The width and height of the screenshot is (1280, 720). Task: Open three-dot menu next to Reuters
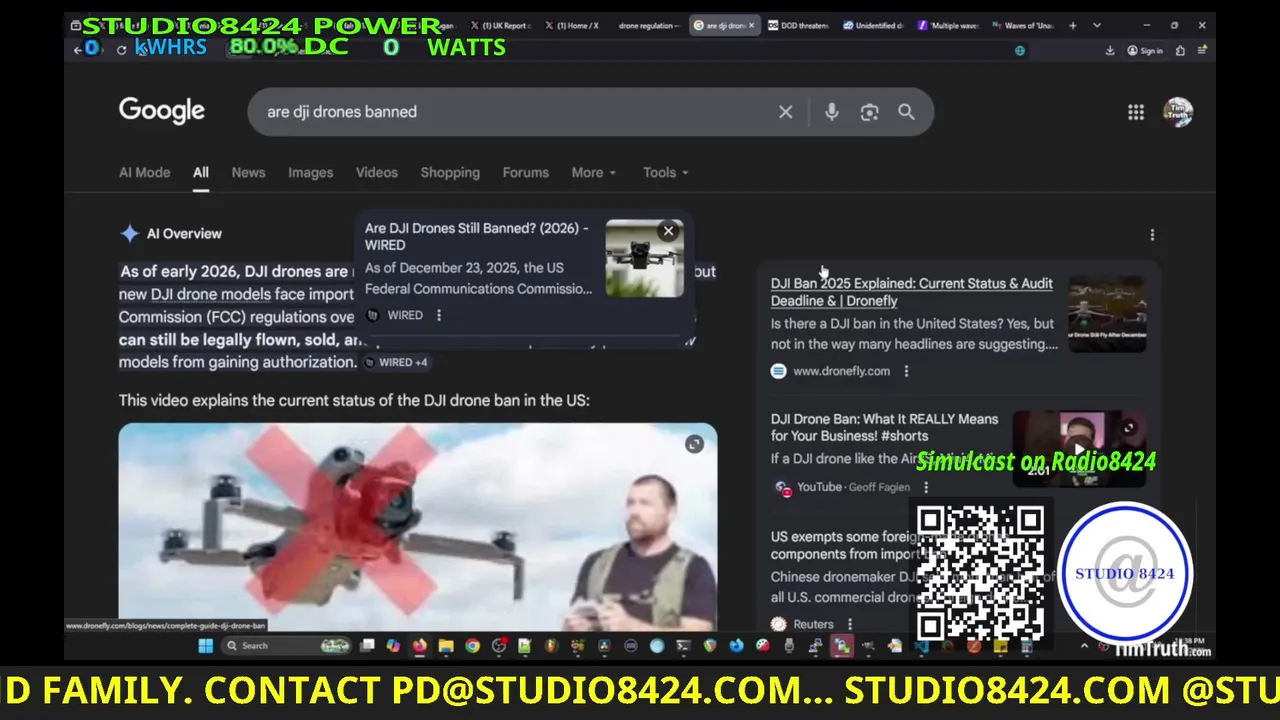coord(850,624)
